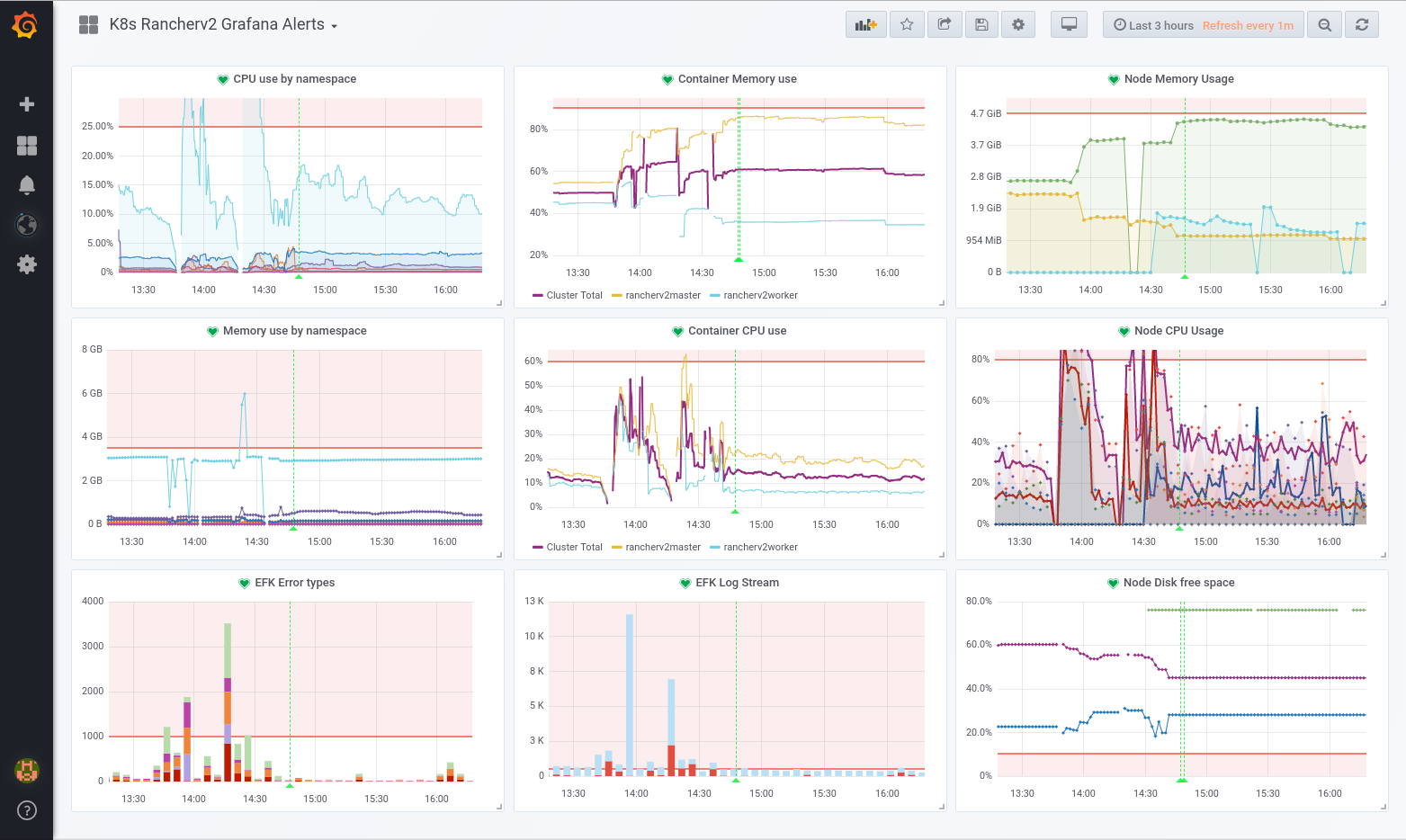The width and height of the screenshot is (1406, 840).
Task: Open the K8s Rancherv2 Grafana Alerts dashboard dropdown
Action: click(223, 25)
